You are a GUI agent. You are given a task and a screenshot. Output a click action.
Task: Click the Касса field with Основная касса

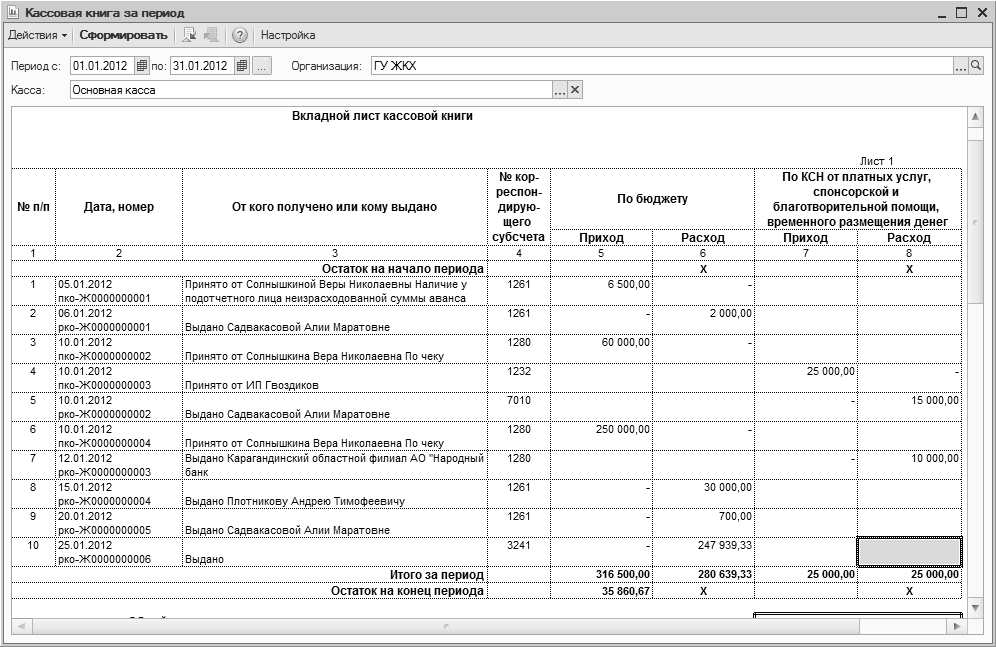[x=310, y=90]
